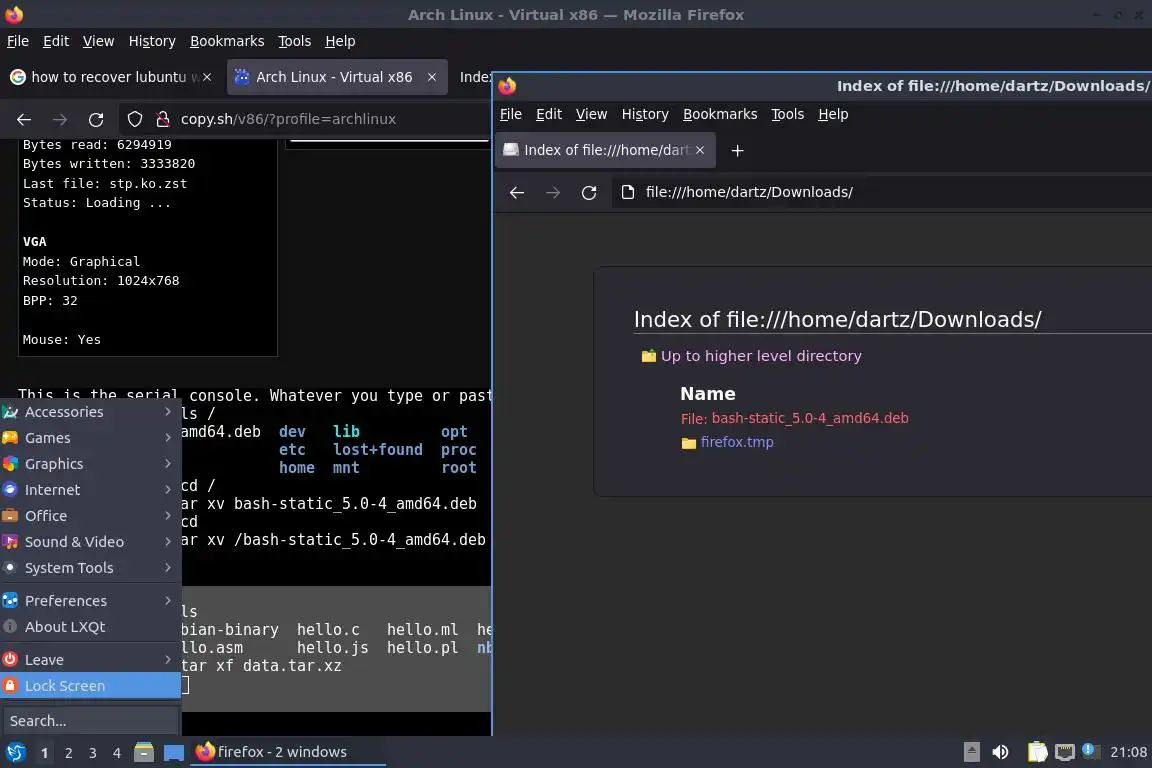Open the network status tray icon
Image resolution: width=1152 pixels, height=768 pixels.
coord(1065,752)
